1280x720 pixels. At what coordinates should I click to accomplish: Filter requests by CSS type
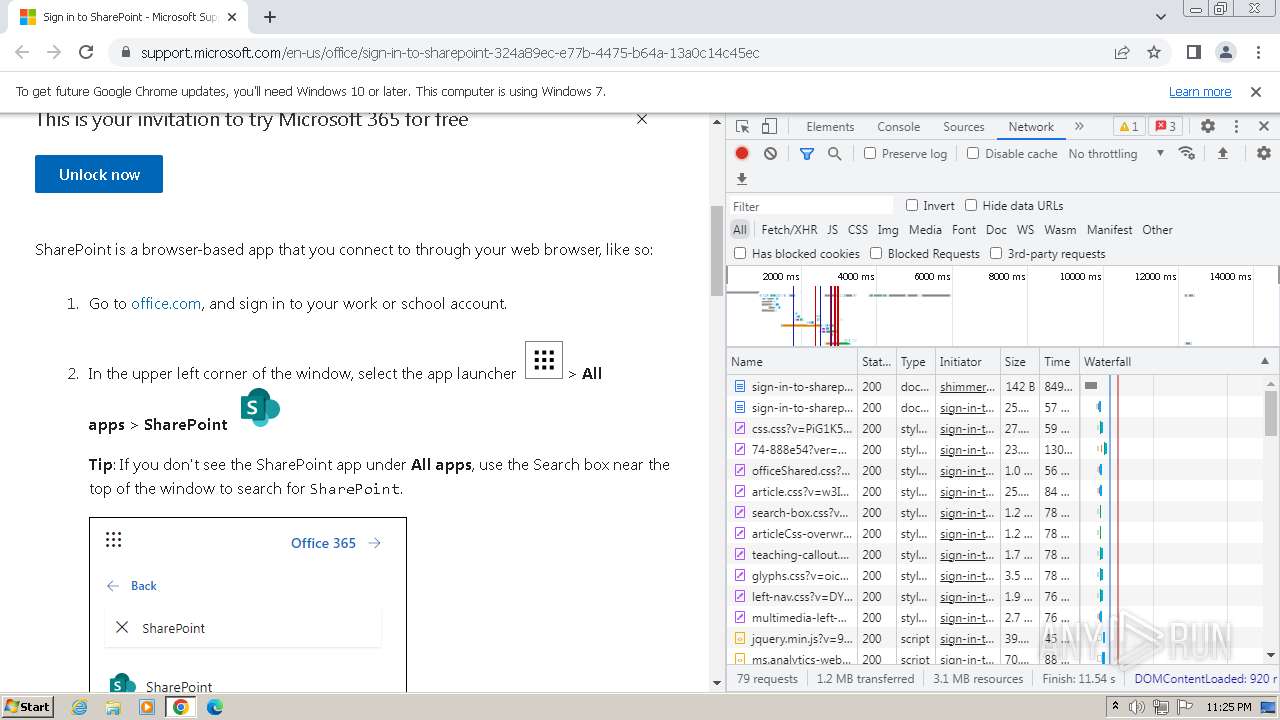(857, 229)
